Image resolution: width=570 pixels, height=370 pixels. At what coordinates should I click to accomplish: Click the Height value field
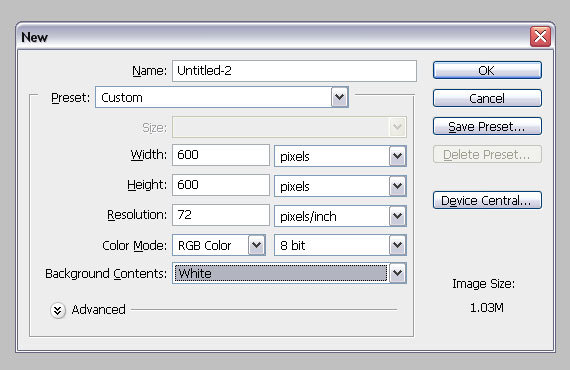click(221, 185)
